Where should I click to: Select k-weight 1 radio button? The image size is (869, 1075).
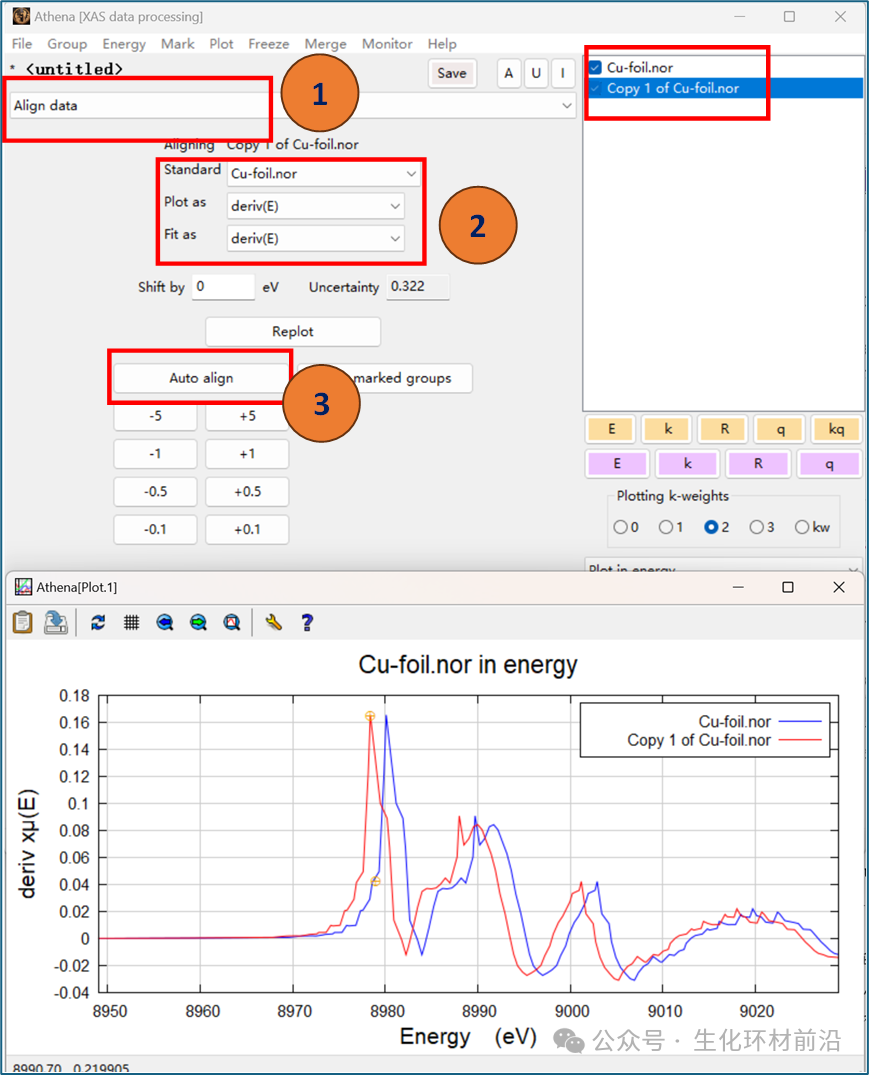tap(665, 527)
